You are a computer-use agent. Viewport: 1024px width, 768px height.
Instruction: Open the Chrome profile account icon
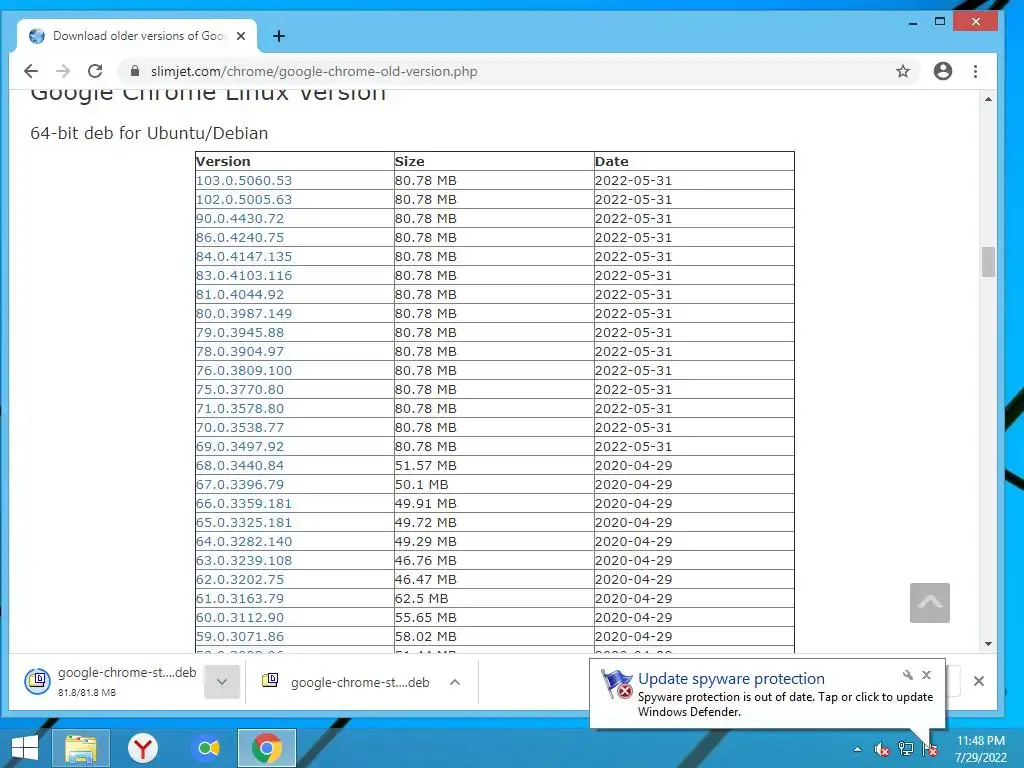[x=942, y=71]
